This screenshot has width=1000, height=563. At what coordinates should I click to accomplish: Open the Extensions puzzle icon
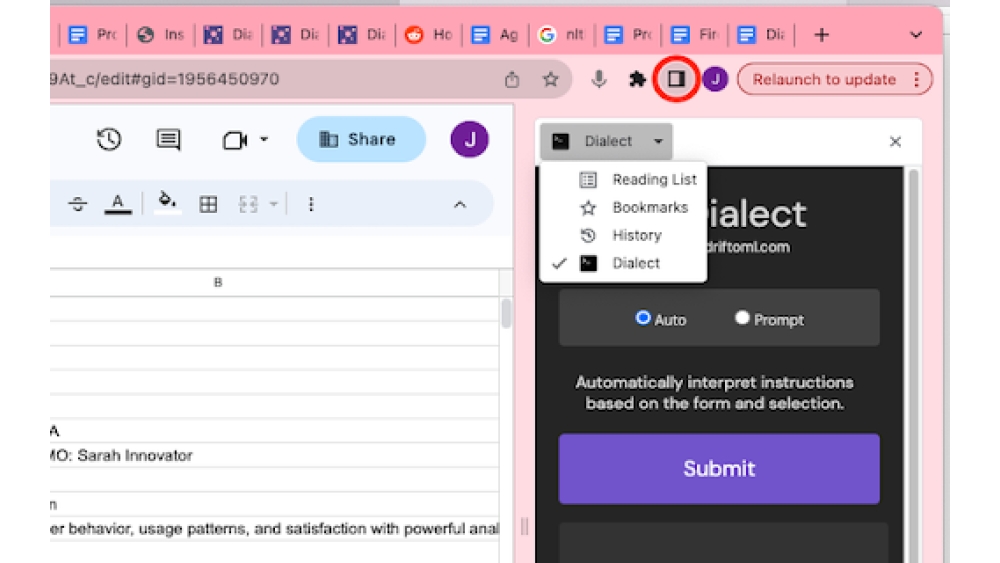637,79
